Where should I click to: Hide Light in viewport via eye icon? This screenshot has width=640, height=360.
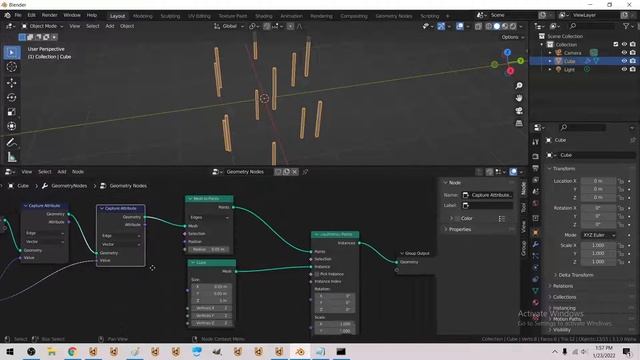click(624, 69)
